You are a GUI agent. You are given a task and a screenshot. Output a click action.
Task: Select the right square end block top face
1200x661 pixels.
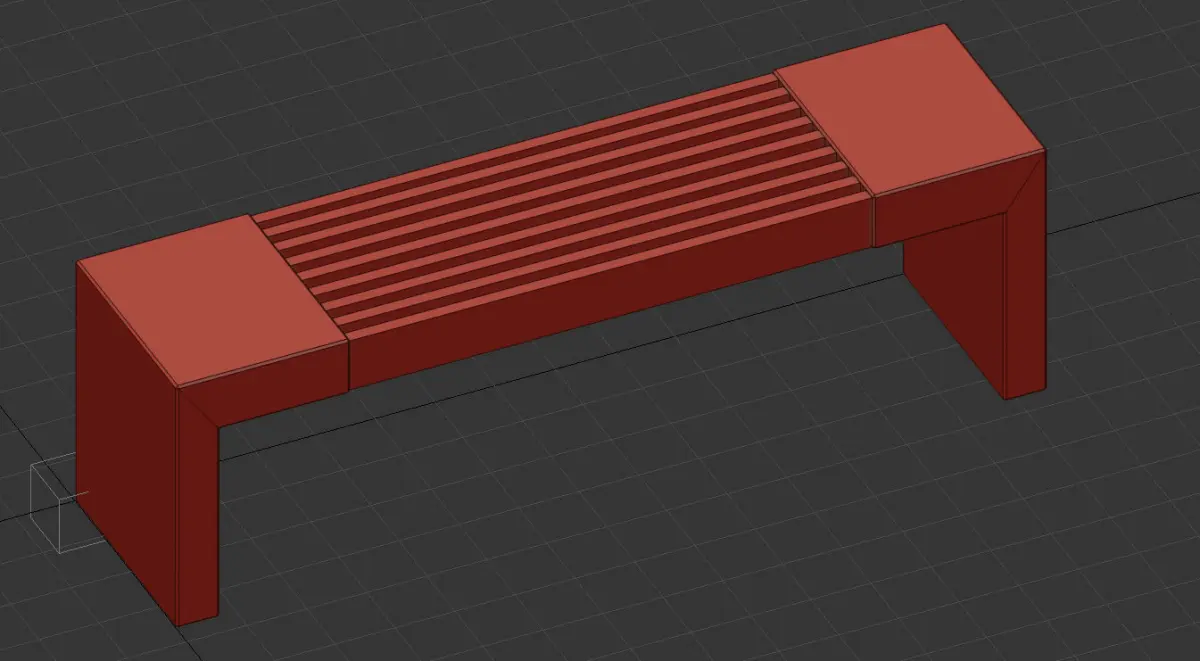910,108
